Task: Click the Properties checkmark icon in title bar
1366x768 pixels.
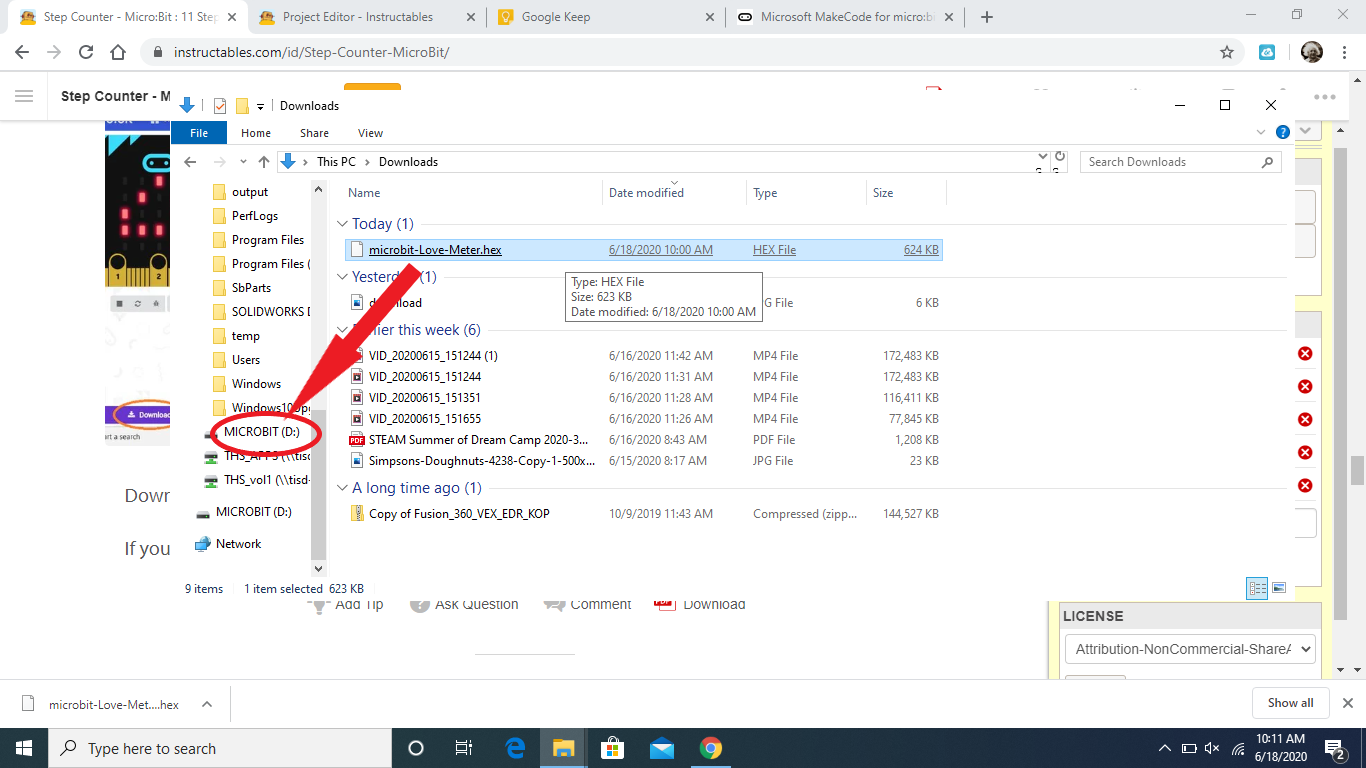Action: click(x=220, y=106)
